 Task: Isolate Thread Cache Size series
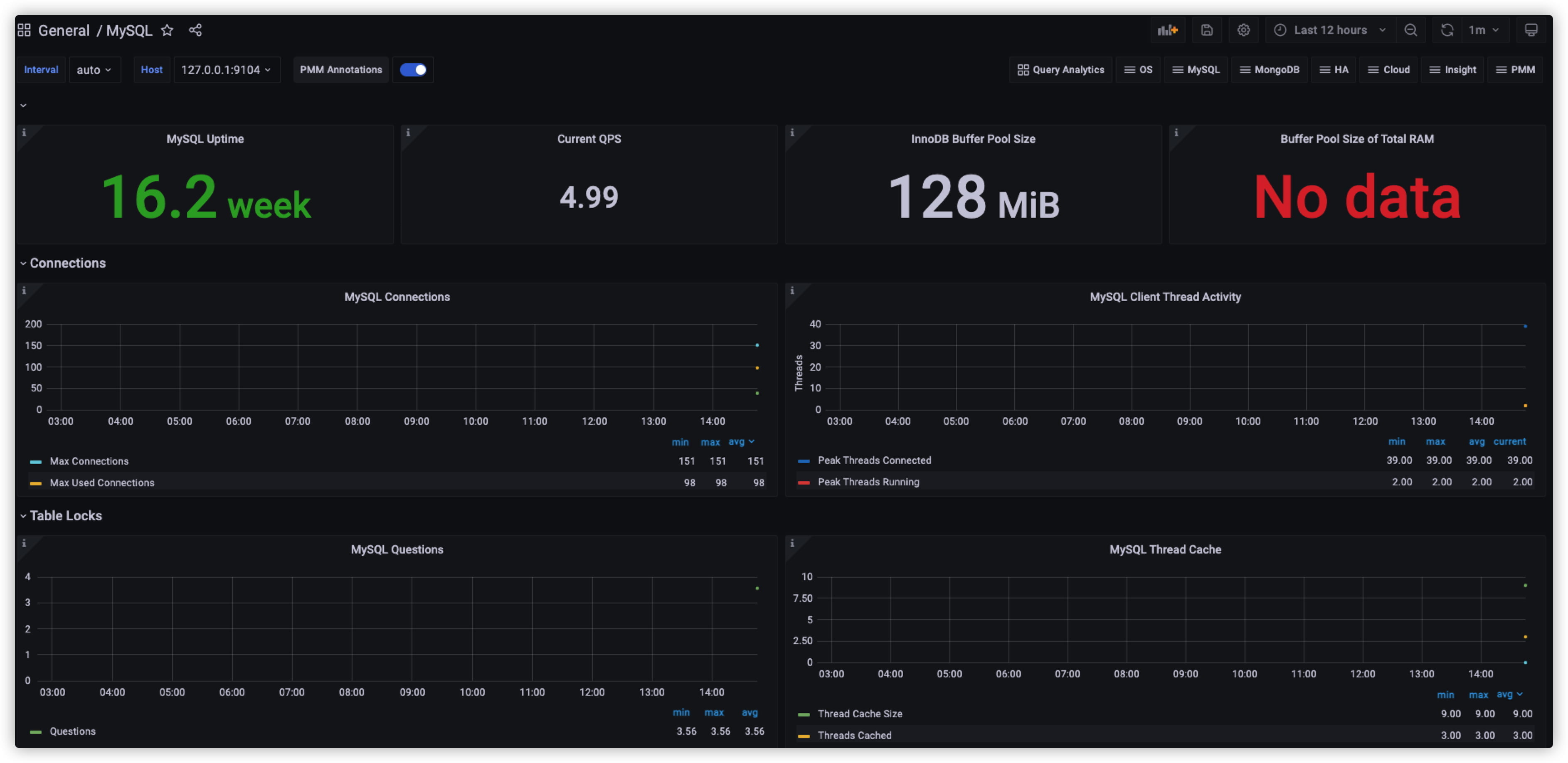click(x=860, y=714)
